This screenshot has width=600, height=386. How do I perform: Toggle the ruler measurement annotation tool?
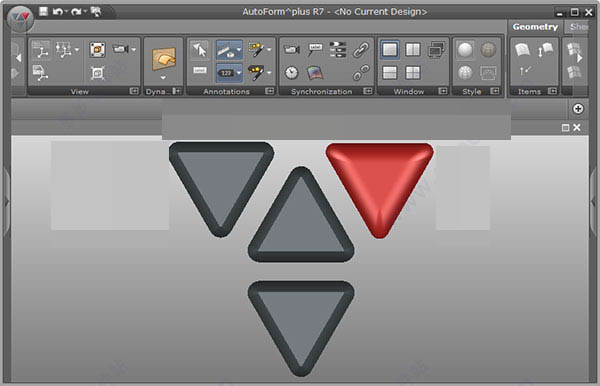(226, 50)
